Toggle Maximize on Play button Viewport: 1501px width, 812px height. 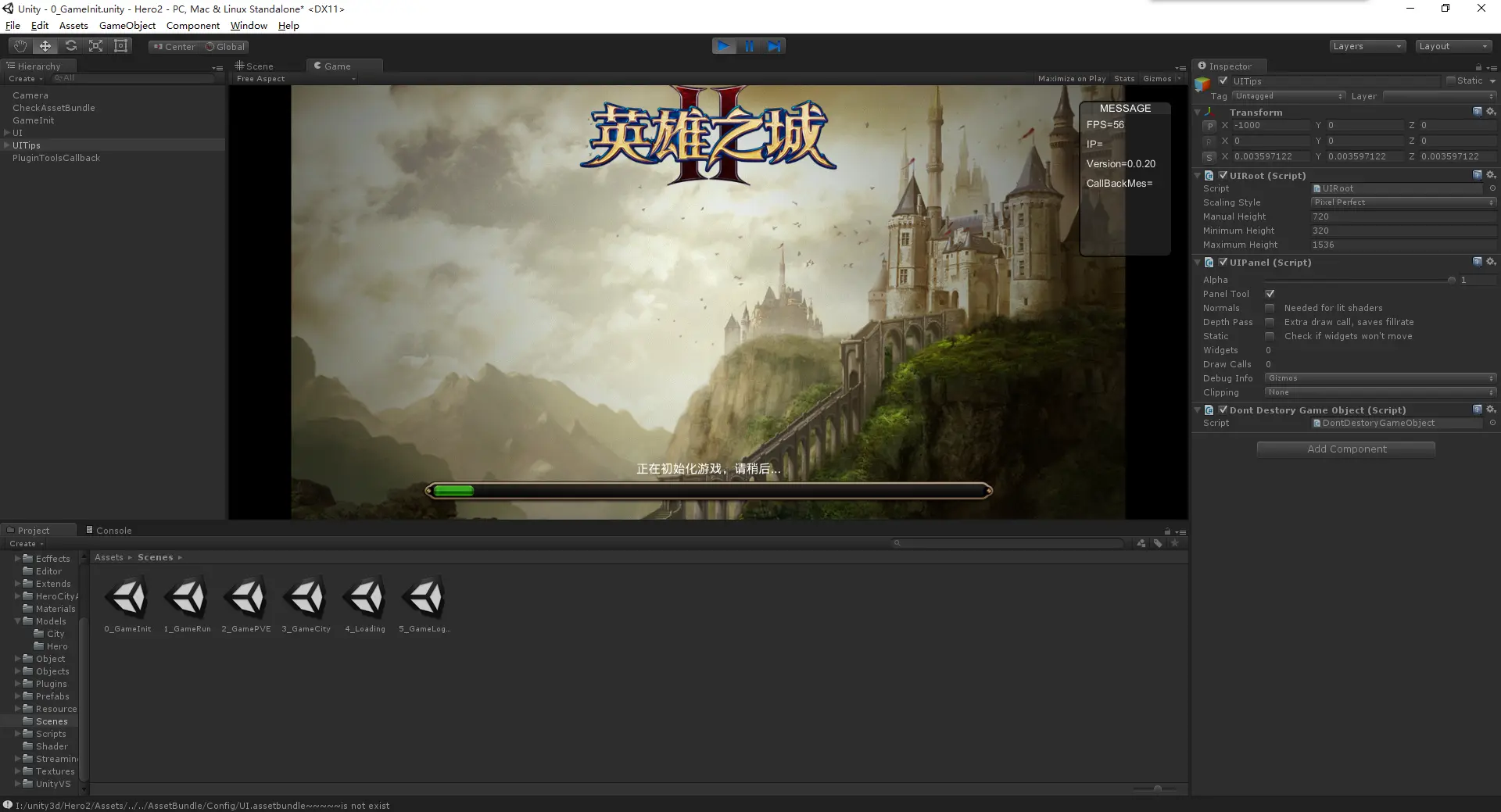pyautogui.click(x=1072, y=79)
